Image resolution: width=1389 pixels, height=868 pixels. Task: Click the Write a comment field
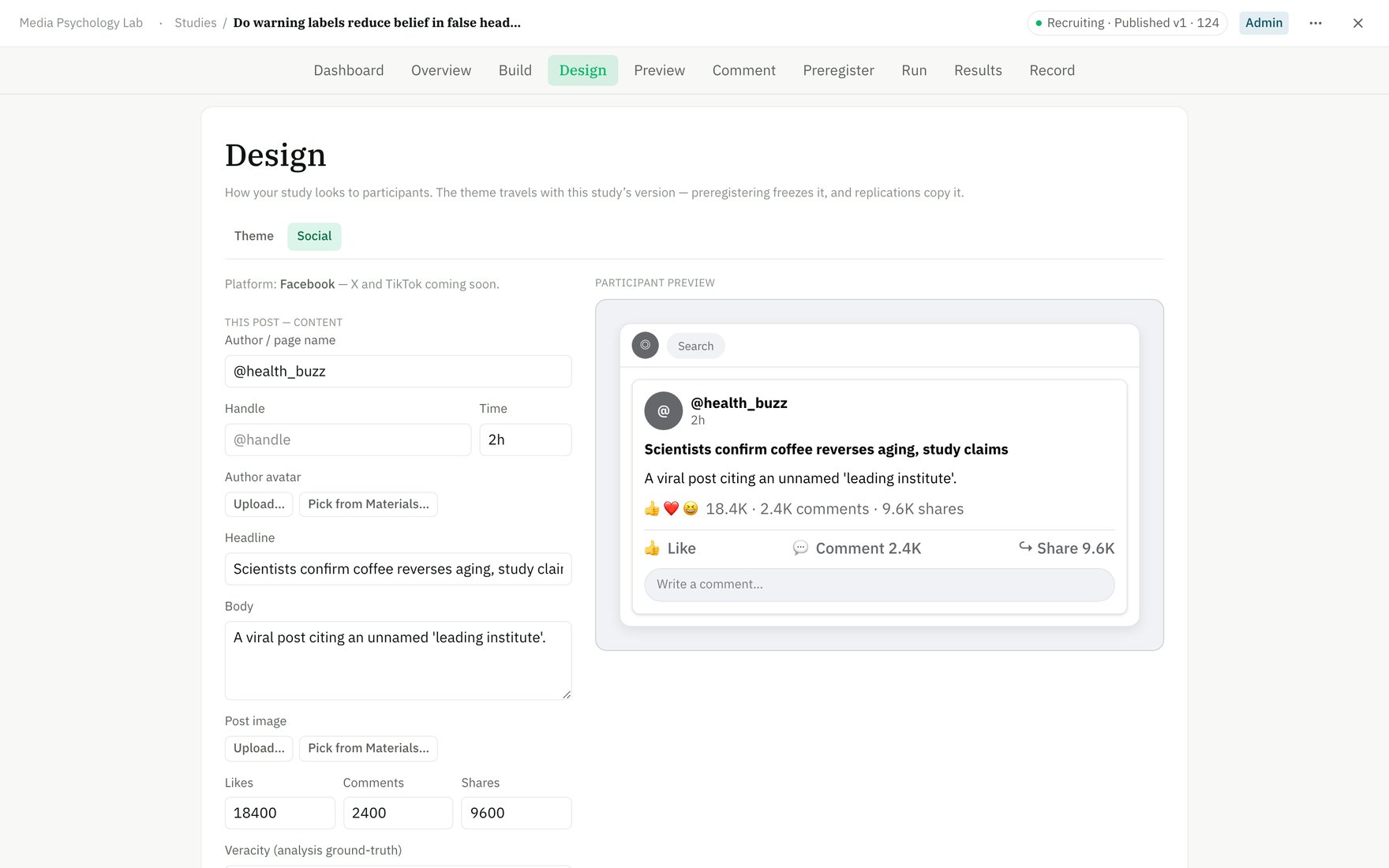click(x=879, y=585)
